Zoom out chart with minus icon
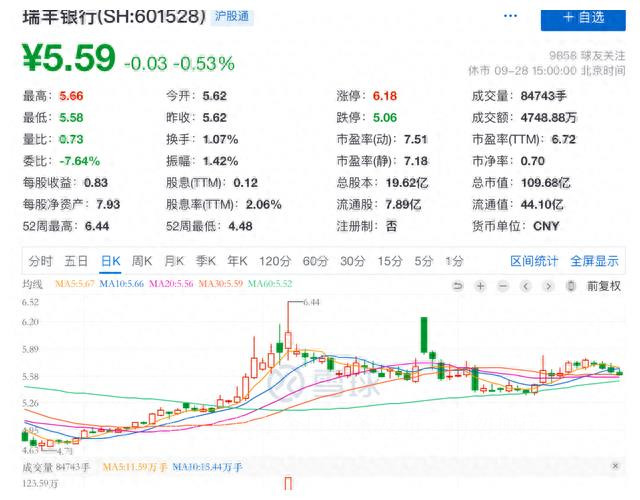The image size is (640, 500). coord(503,286)
